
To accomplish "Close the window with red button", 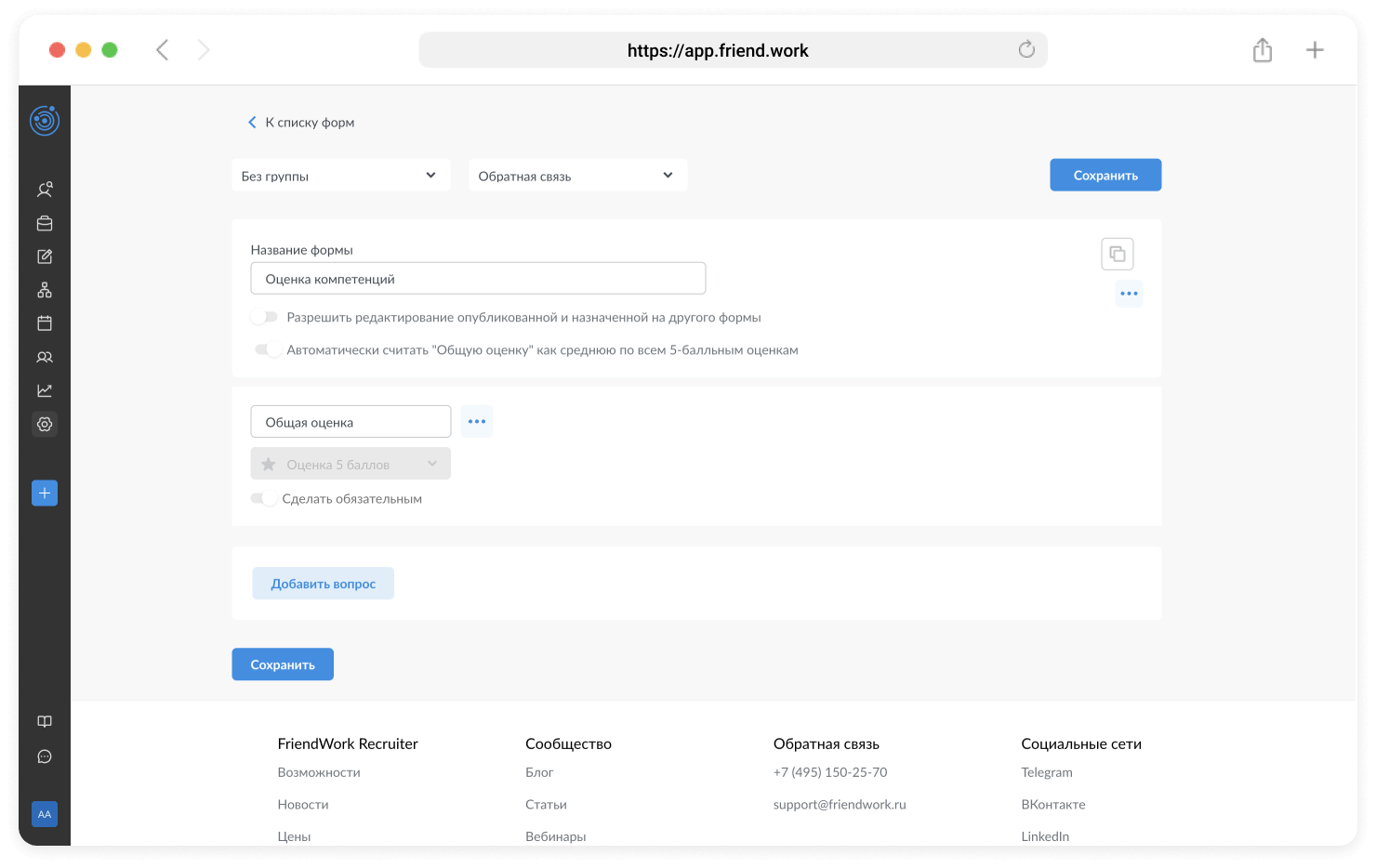I will click(x=57, y=50).
